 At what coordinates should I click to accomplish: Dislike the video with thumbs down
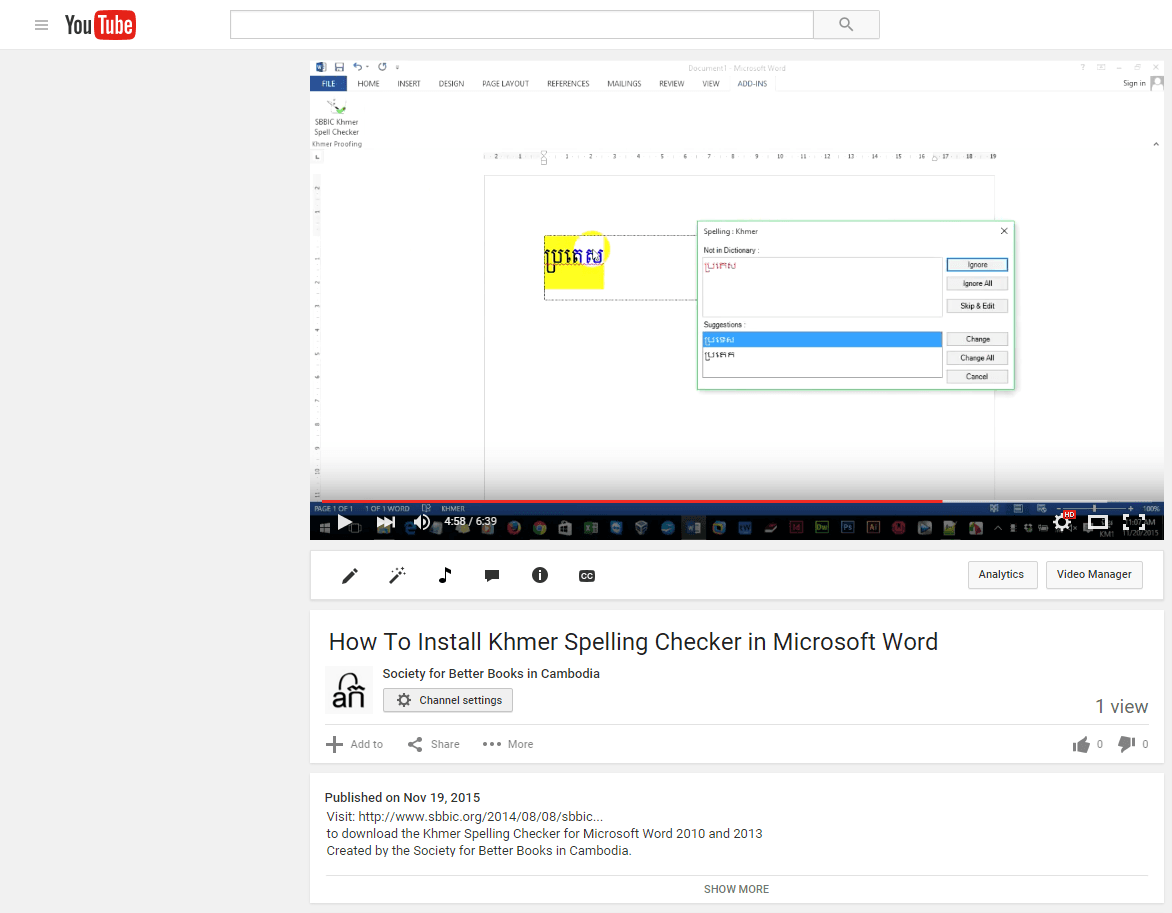[x=1126, y=744]
